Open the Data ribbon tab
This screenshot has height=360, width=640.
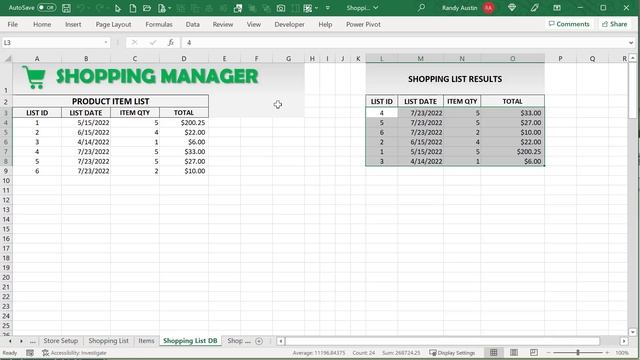click(x=193, y=24)
